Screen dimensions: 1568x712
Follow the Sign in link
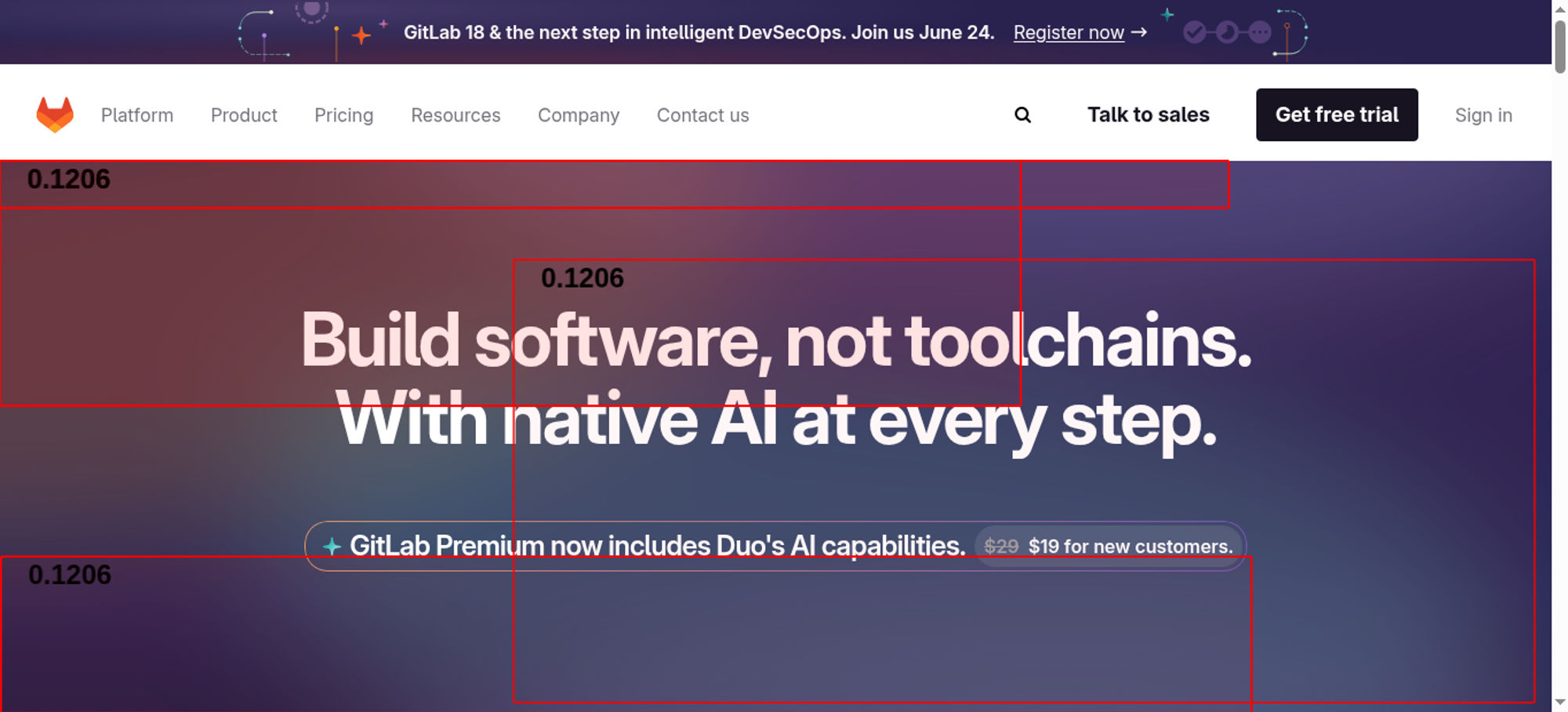pos(1483,115)
